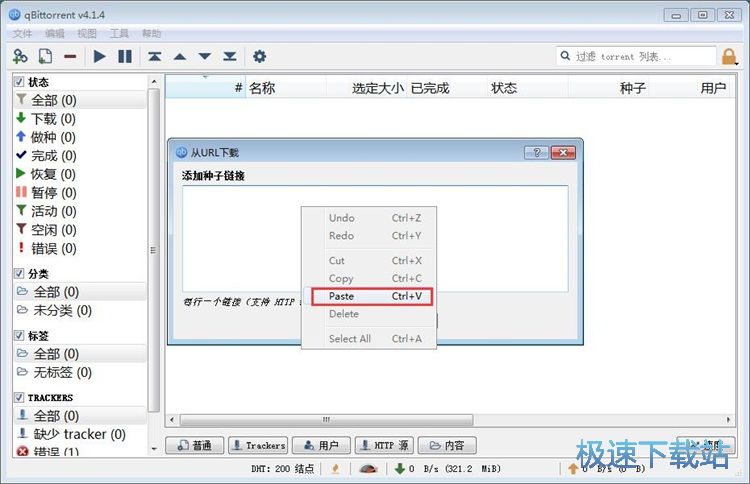Click the pause toolbar icon
This screenshot has height=484, width=750.
(125, 56)
